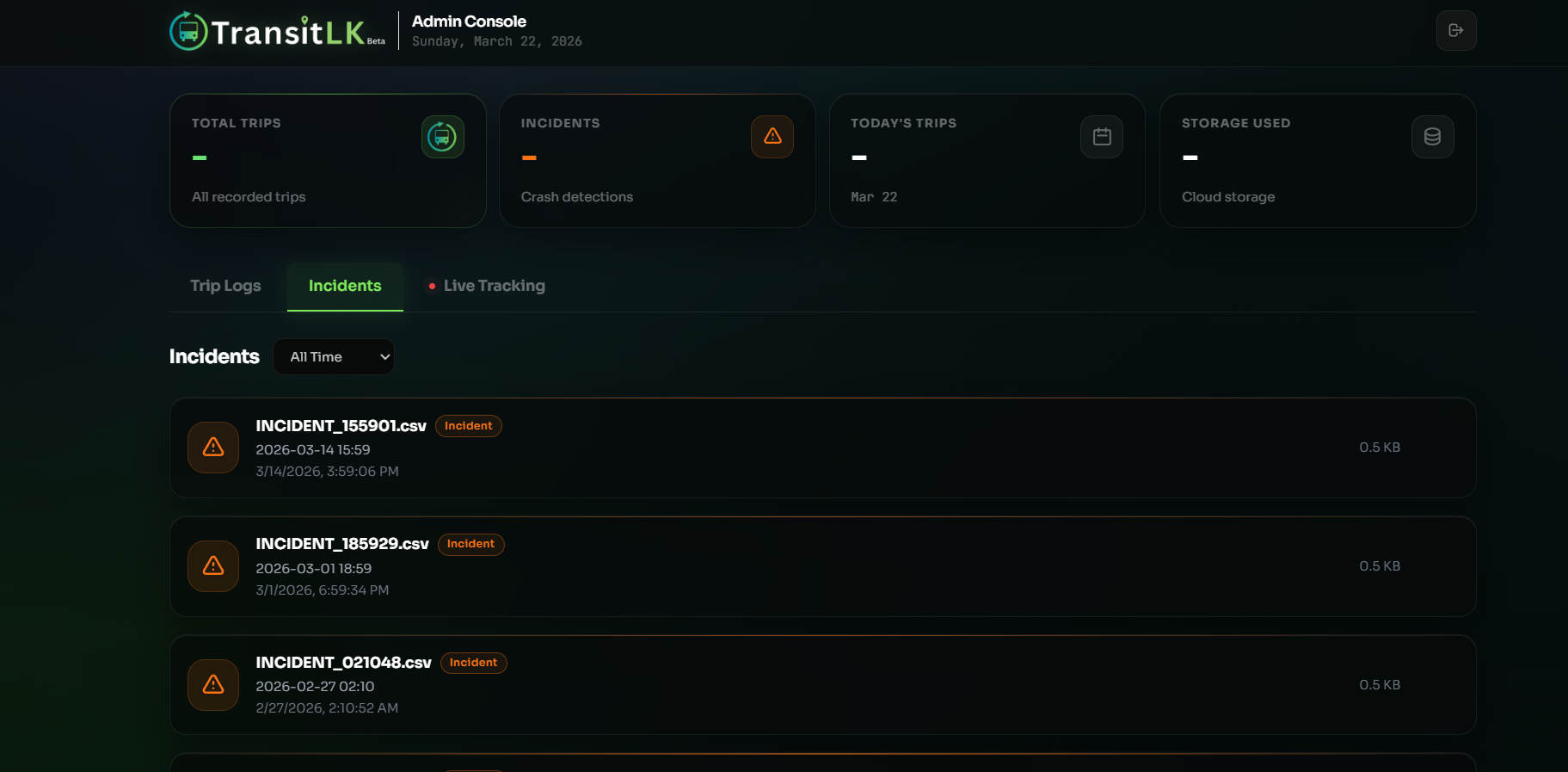Click the logout icon button

(x=1455, y=31)
